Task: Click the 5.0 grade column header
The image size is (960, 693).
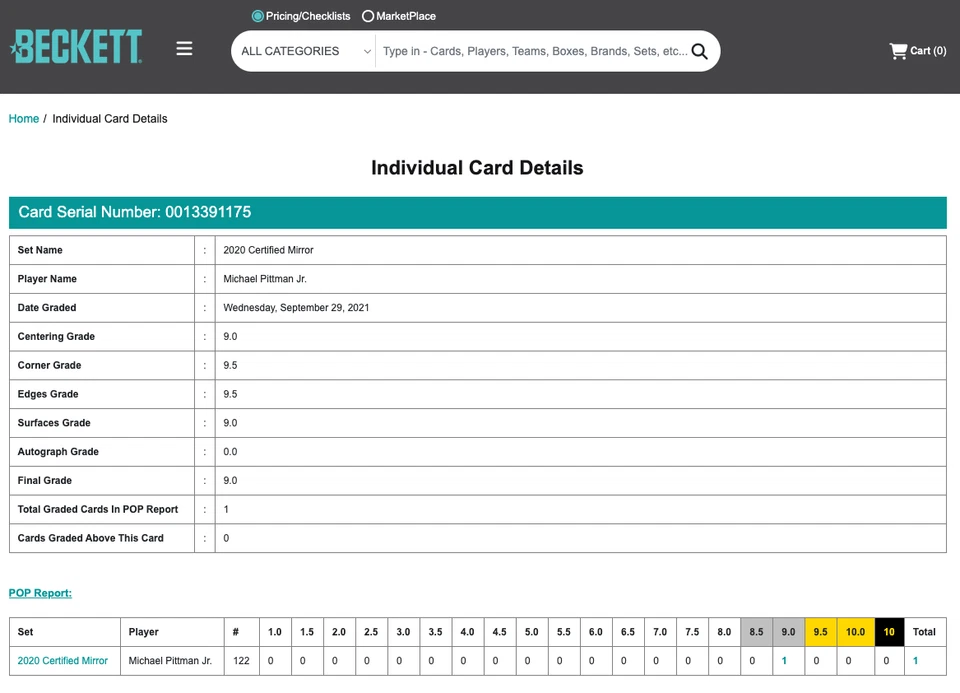Action: point(531,632)
